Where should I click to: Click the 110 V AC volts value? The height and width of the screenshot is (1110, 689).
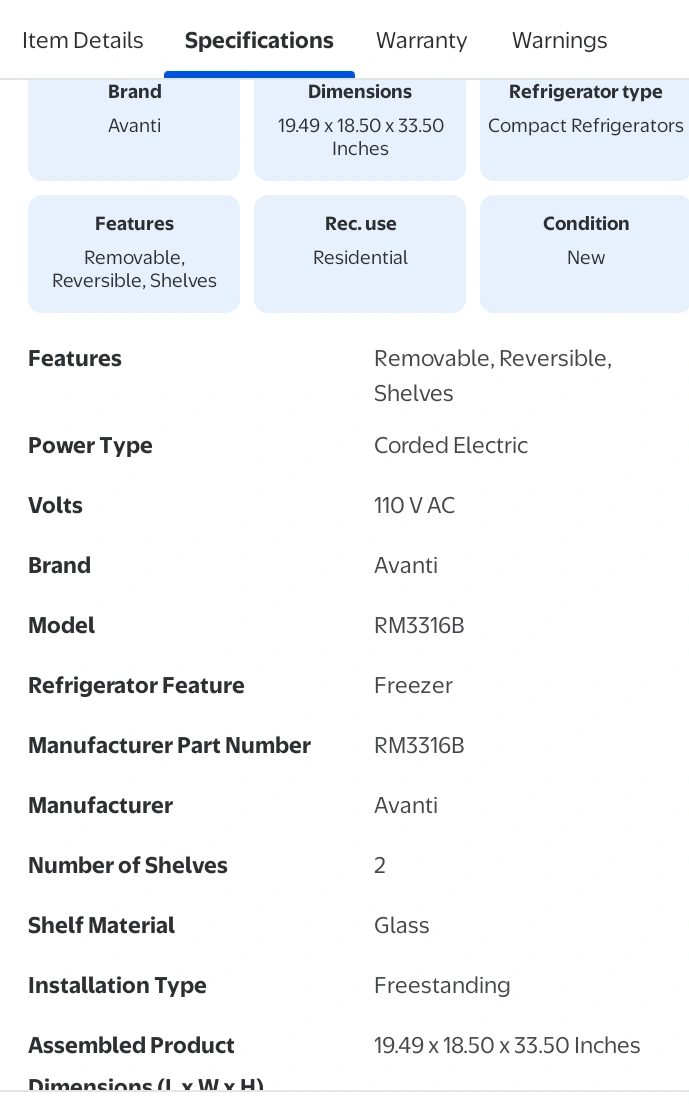[414, 506]
